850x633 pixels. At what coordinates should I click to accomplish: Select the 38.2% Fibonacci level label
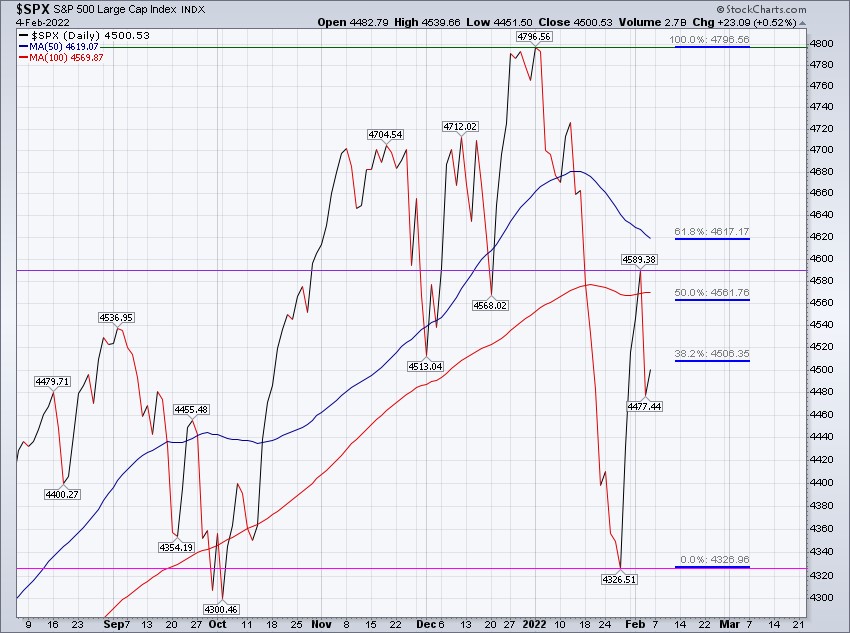click(713, 353)
